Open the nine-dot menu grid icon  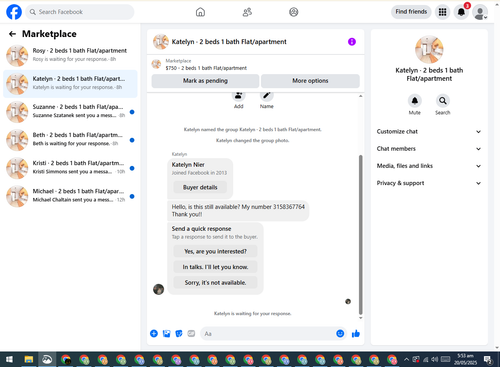click(x=442, y=12)
